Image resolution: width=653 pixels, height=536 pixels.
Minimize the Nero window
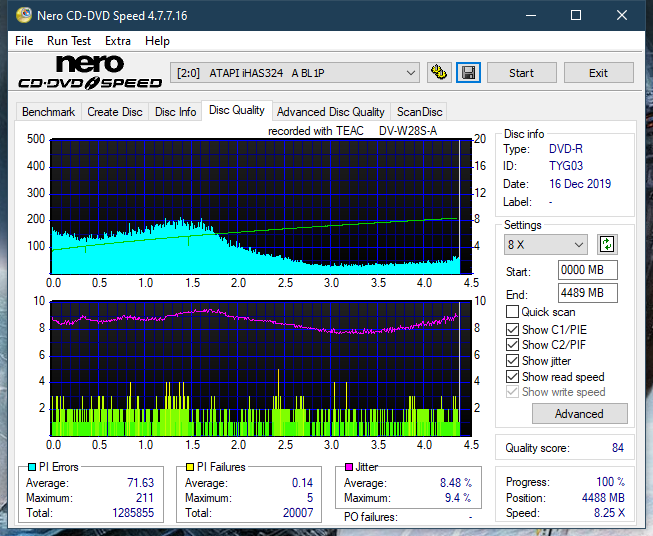(x=531, y=15)
